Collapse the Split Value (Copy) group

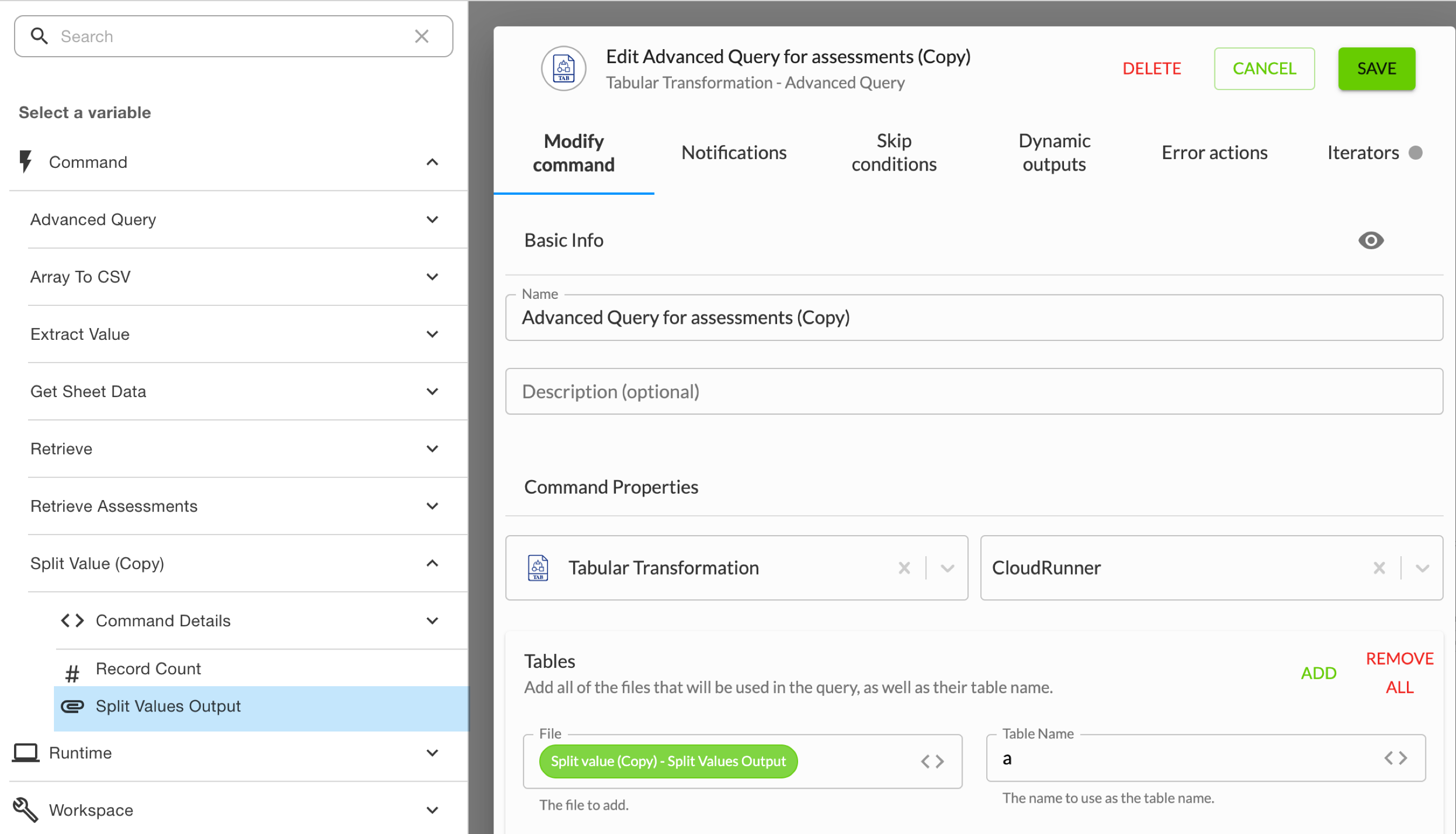click(x=432, y=563)
